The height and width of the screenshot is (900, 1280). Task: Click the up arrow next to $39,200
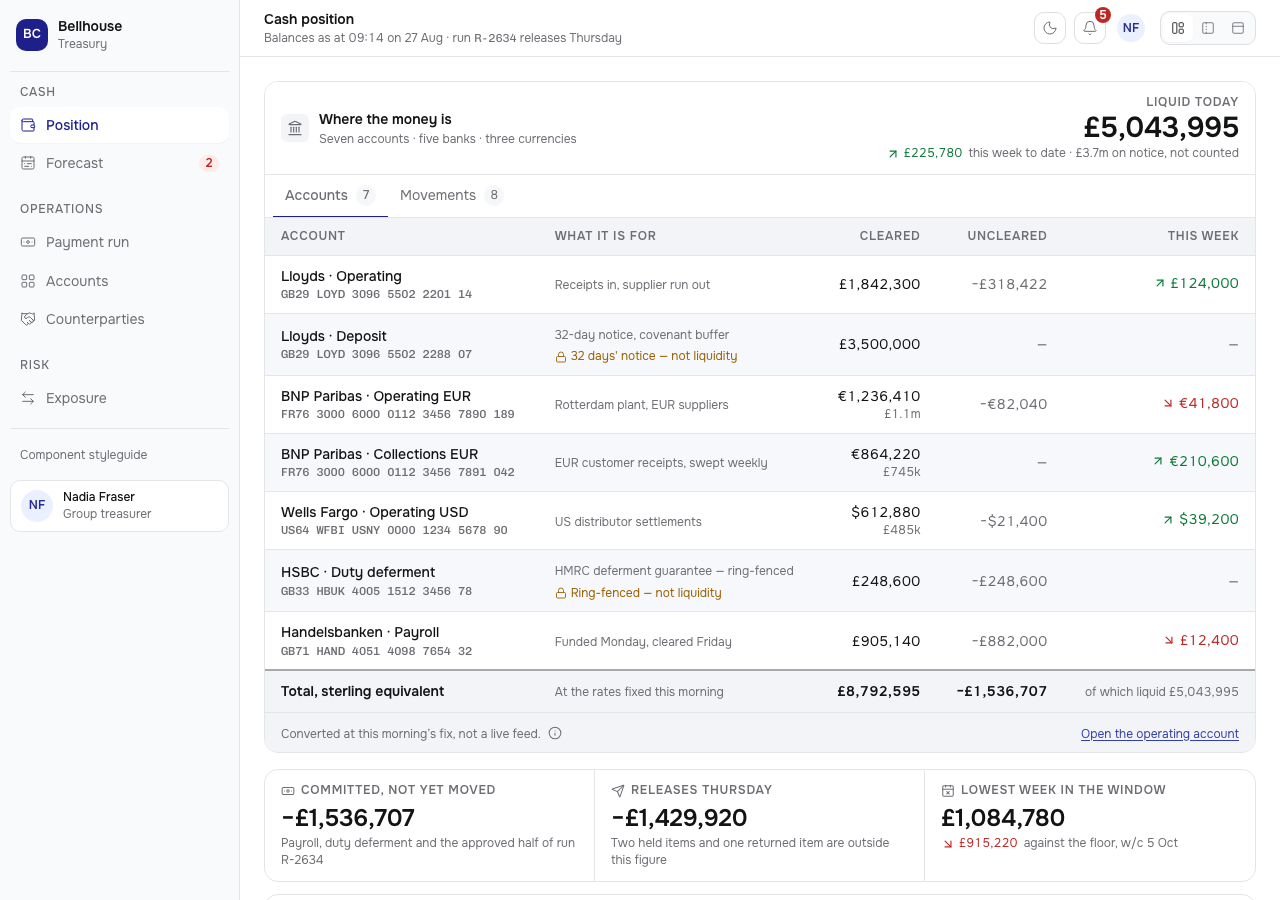pos(1168,519)
